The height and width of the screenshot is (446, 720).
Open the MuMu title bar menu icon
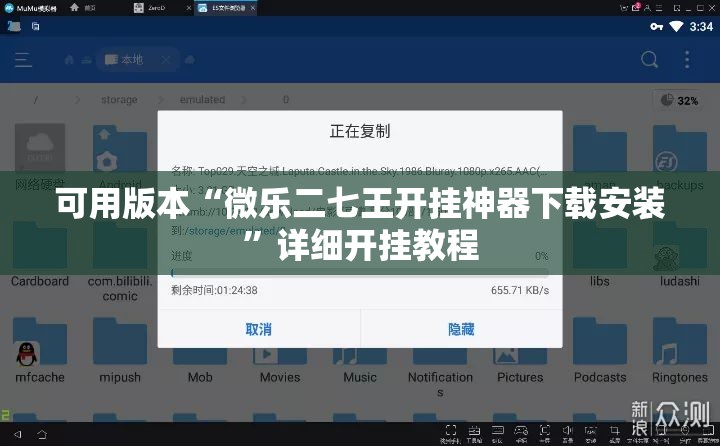point(659,7)
